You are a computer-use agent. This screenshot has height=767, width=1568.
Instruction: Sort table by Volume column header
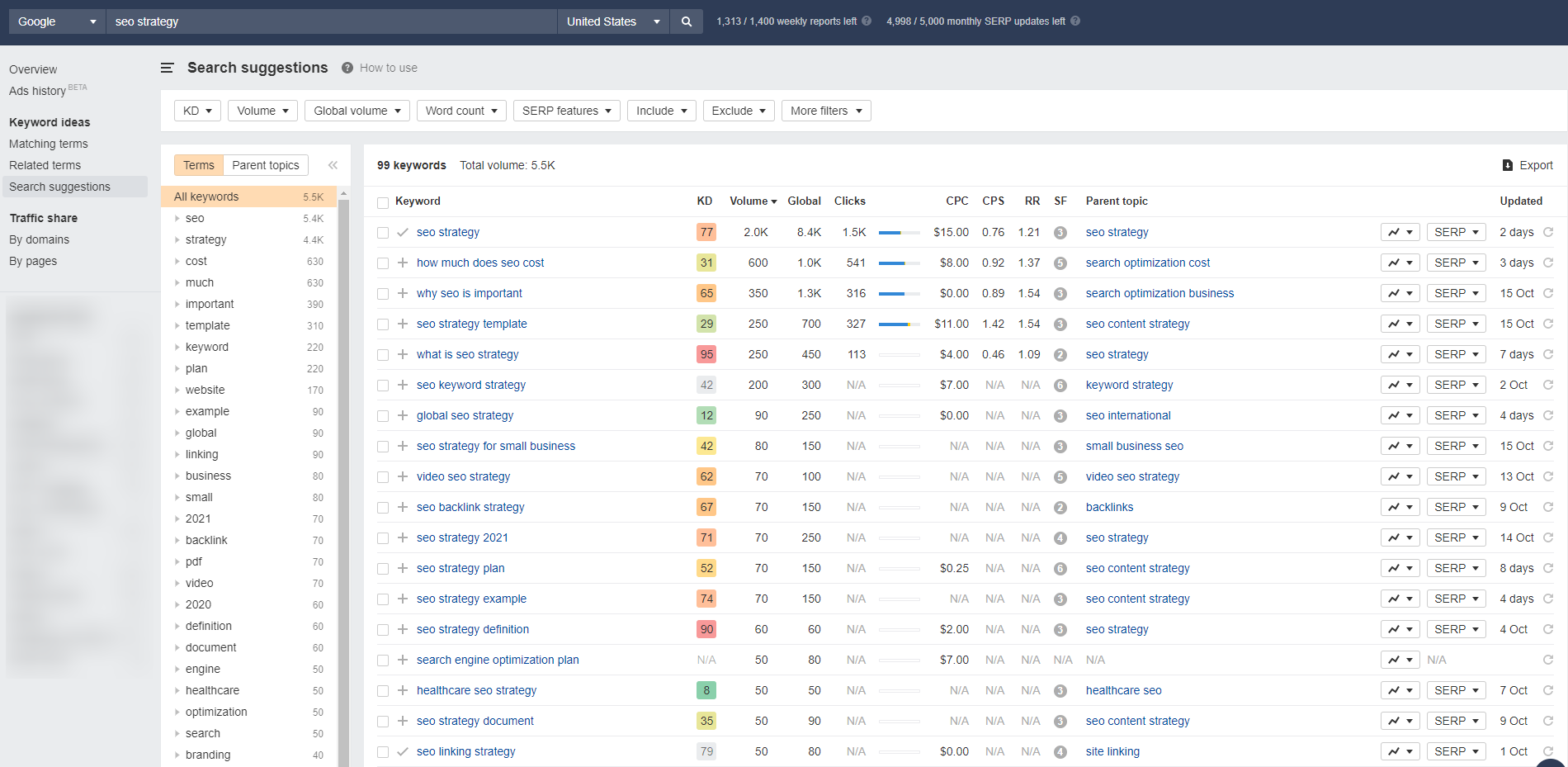pos(753,201)
